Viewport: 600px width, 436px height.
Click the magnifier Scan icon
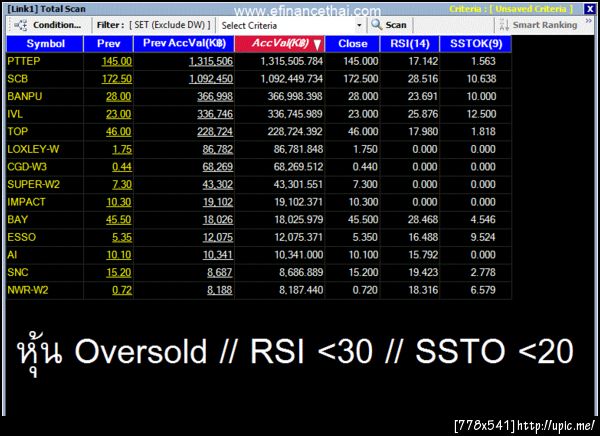click(377, 25)
